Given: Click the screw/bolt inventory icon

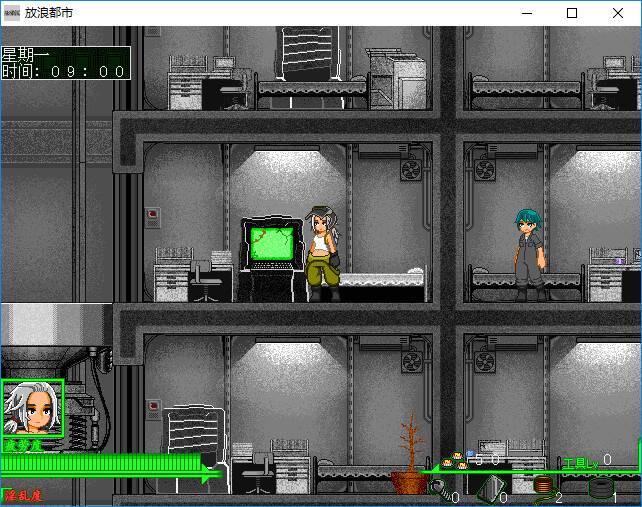Looking at the screenshot, I should tap(439, 489).
